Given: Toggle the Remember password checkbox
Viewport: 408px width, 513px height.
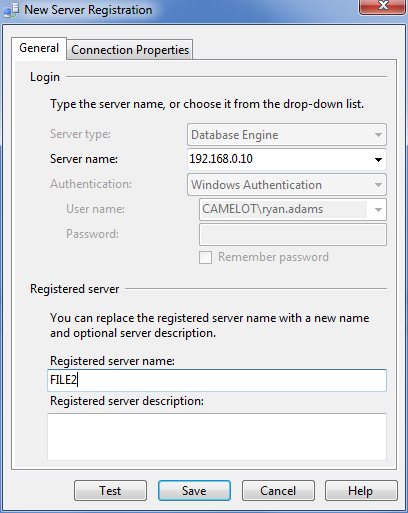Looking at the screenshot, I should (x=205, y=257).
